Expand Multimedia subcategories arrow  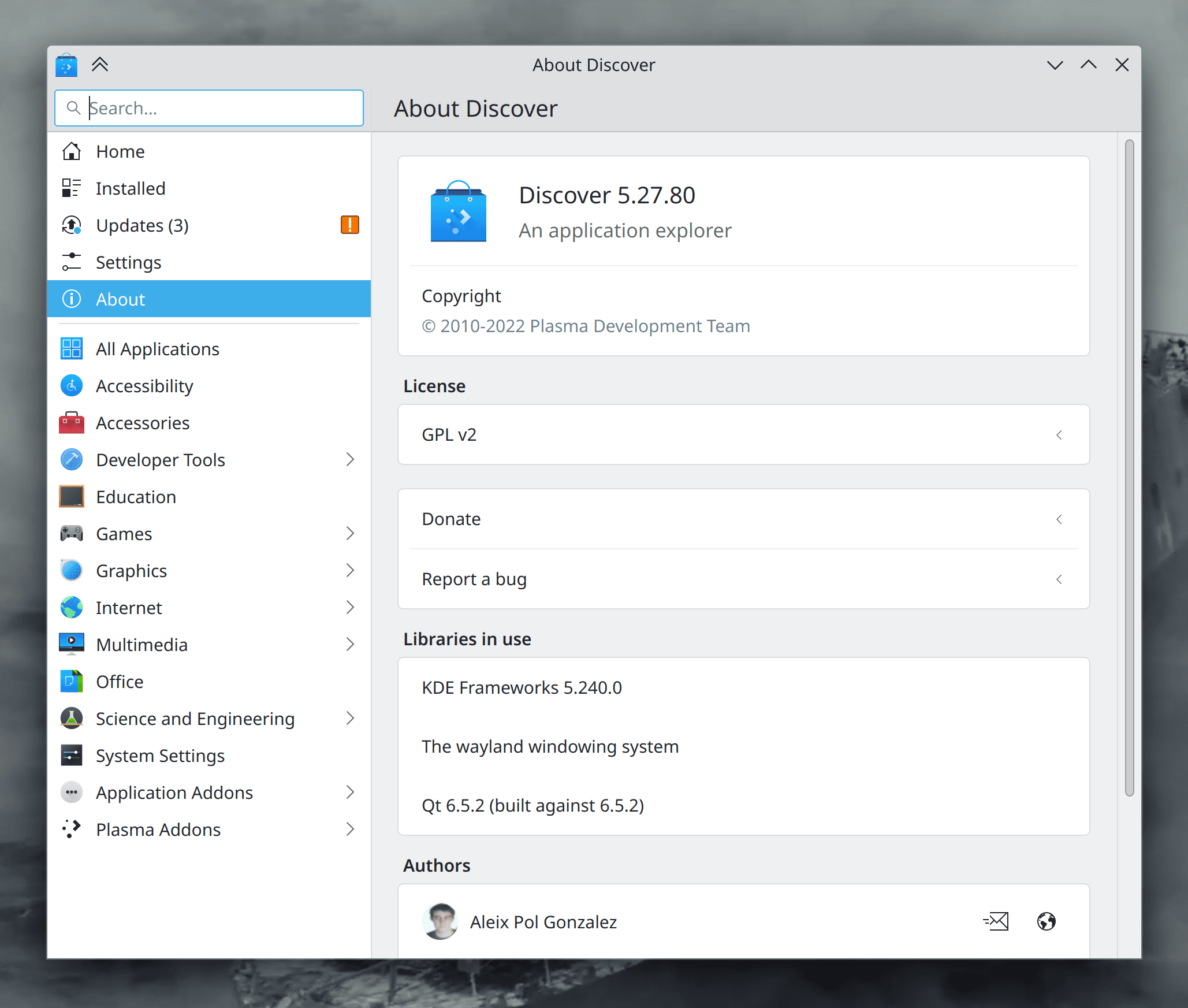[350, 645]
